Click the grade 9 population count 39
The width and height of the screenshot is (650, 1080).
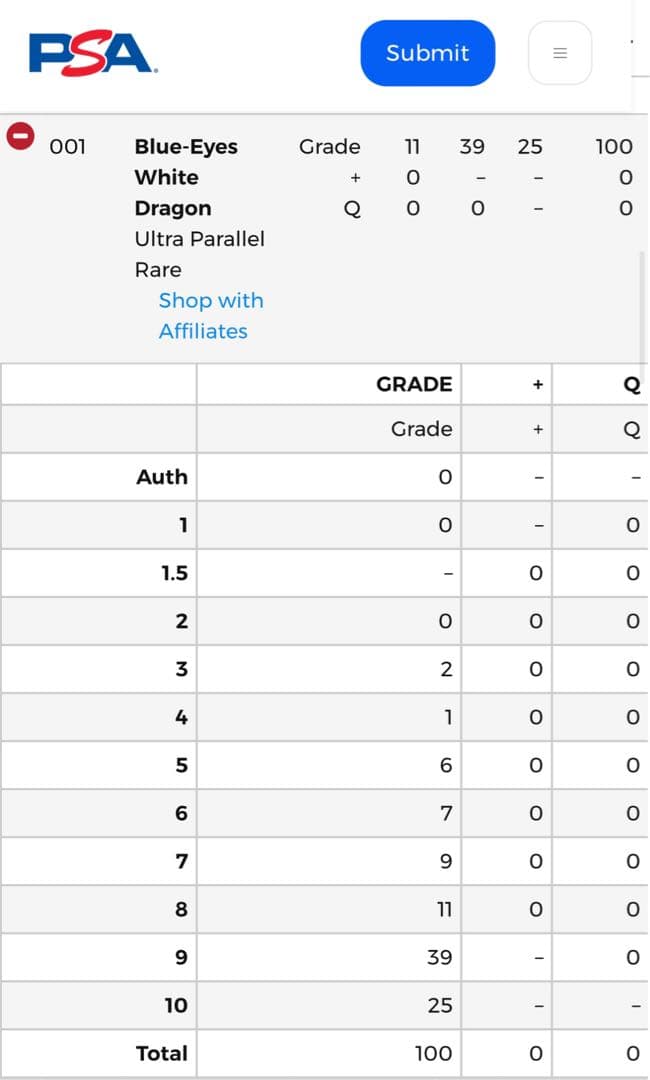[440, 957]
